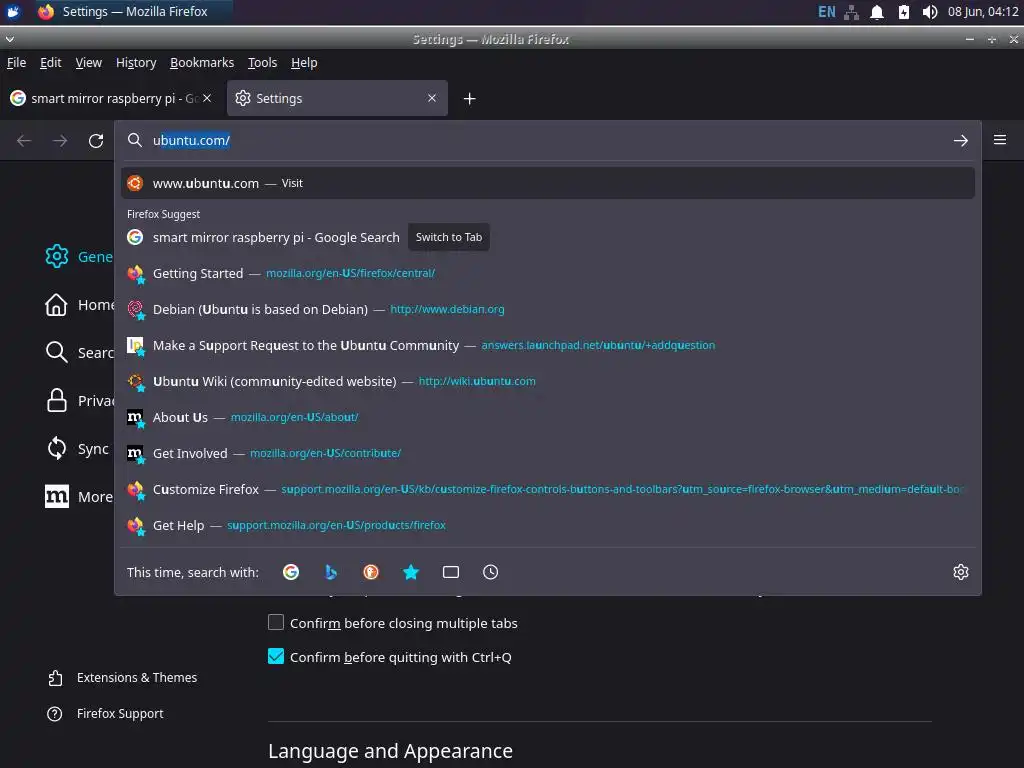Open More from Mozilla icon
The image size is (1024, 768).
[57, 496]
